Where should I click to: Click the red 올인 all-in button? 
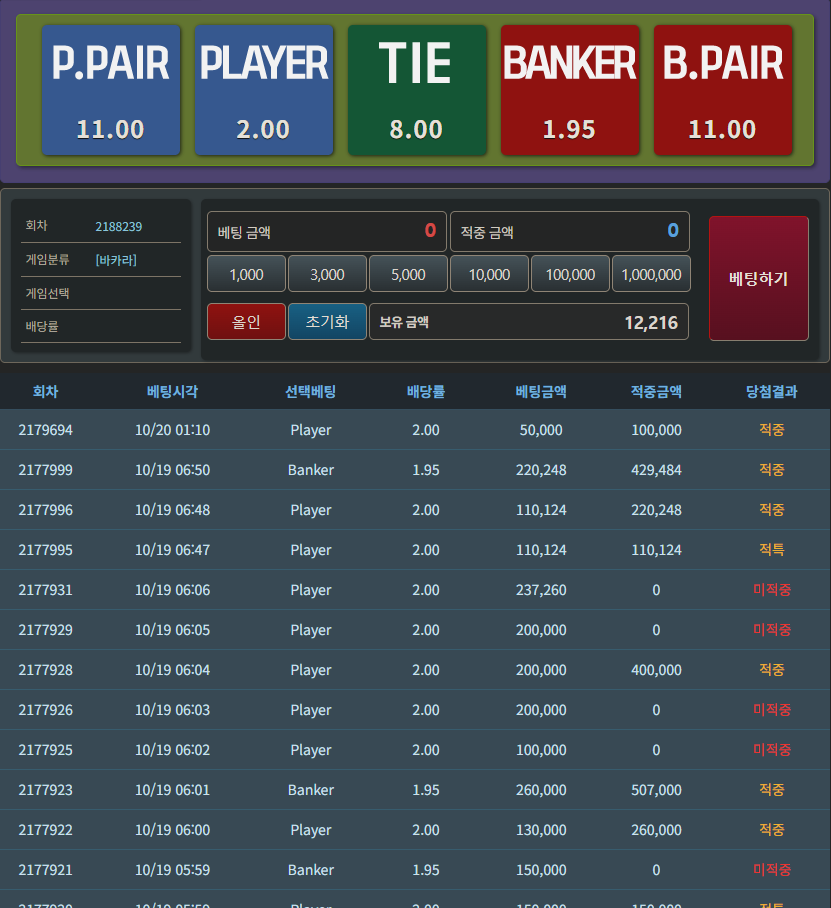point(246,321)
